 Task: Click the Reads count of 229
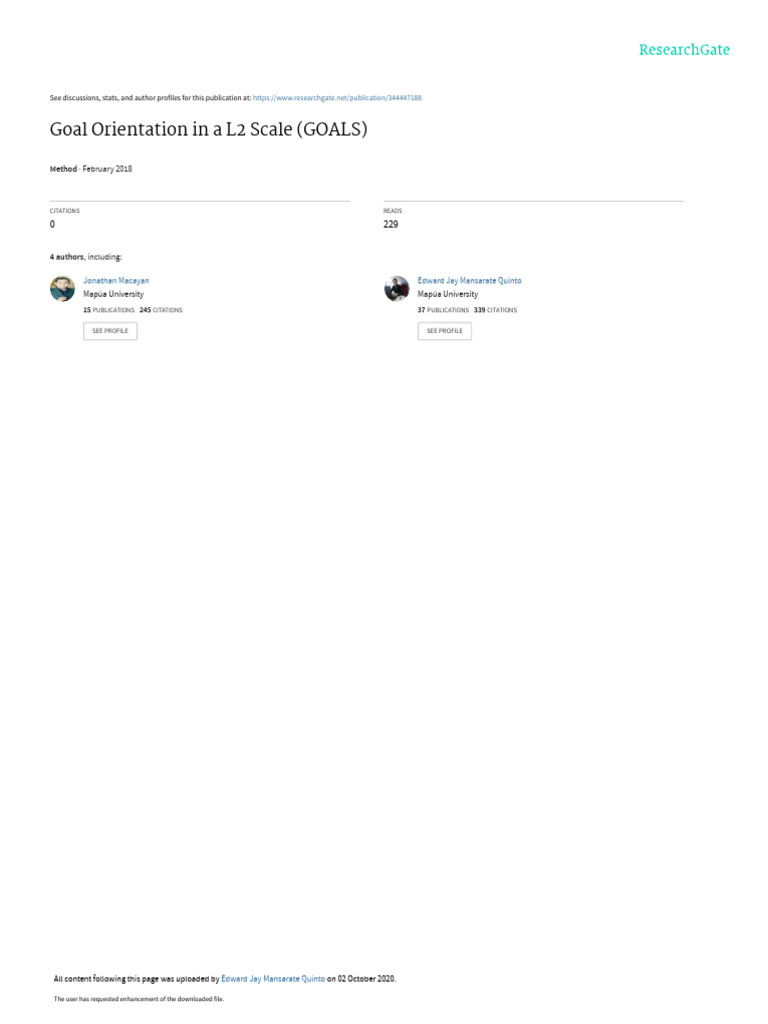click(x=391, y=224)
